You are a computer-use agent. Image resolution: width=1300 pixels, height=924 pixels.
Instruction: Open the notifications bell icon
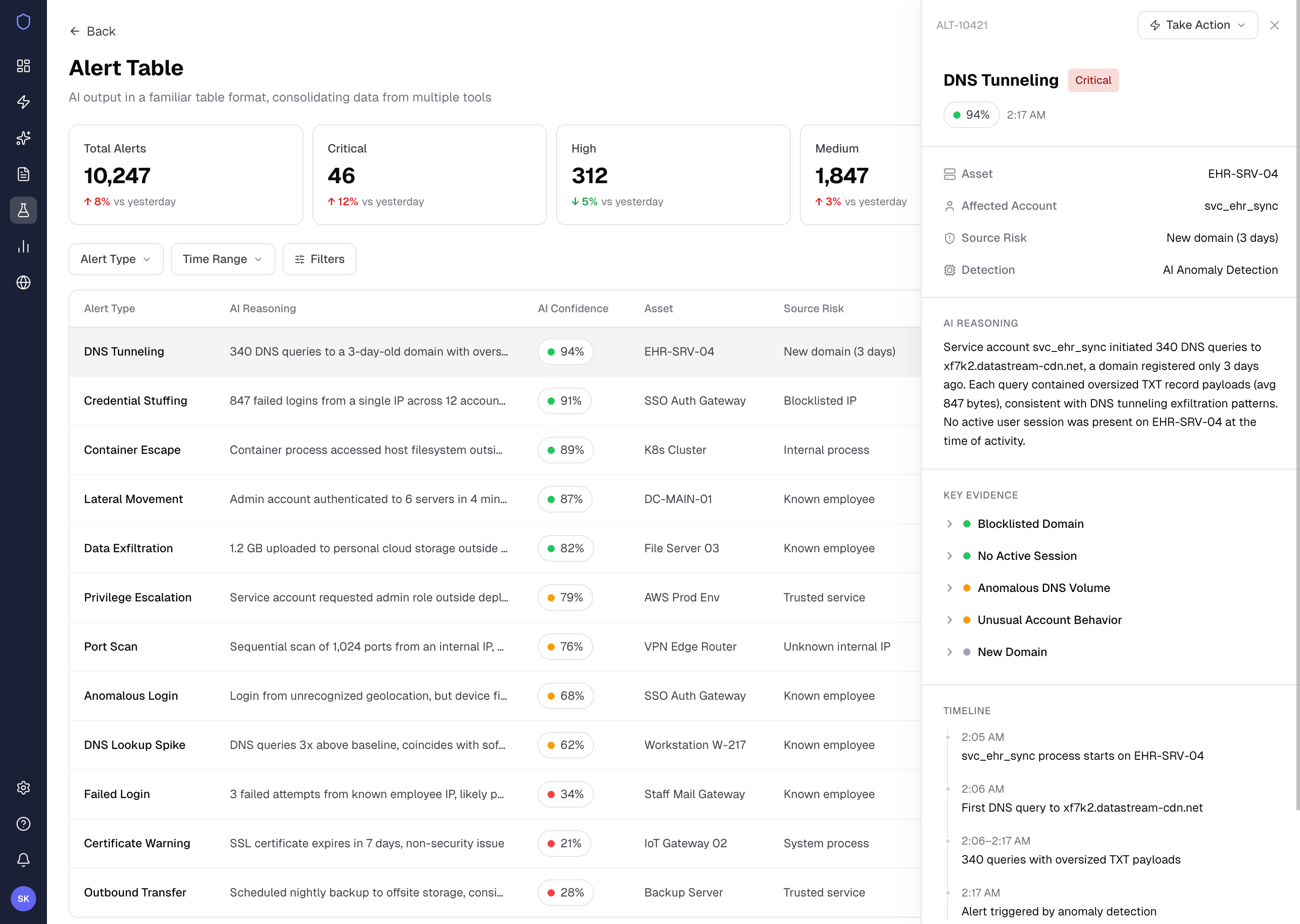click(x=23, y=859)
